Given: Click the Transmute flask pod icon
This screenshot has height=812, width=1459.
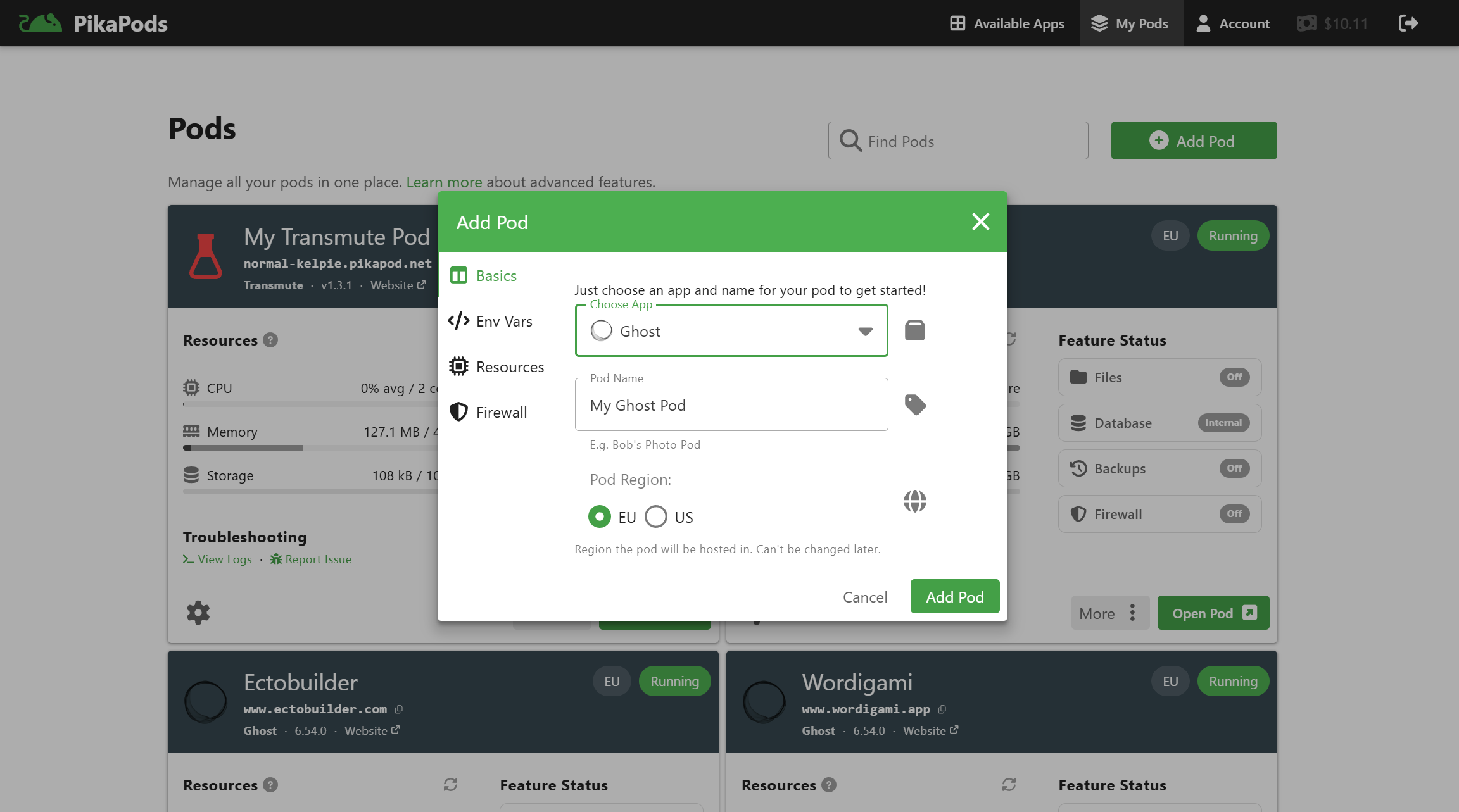Looking at the screenshot, I should 206,256.
